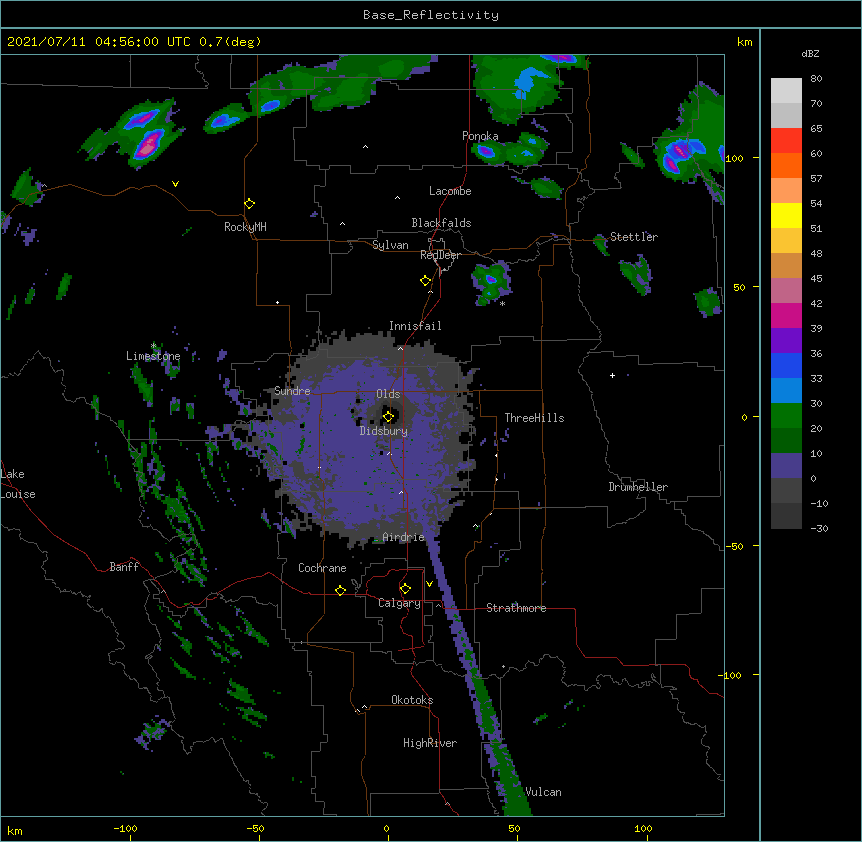The height and width of the screenshot is (842, 862).
Task: Click the Lake Louise label
Action: click(x=18, y=484)
